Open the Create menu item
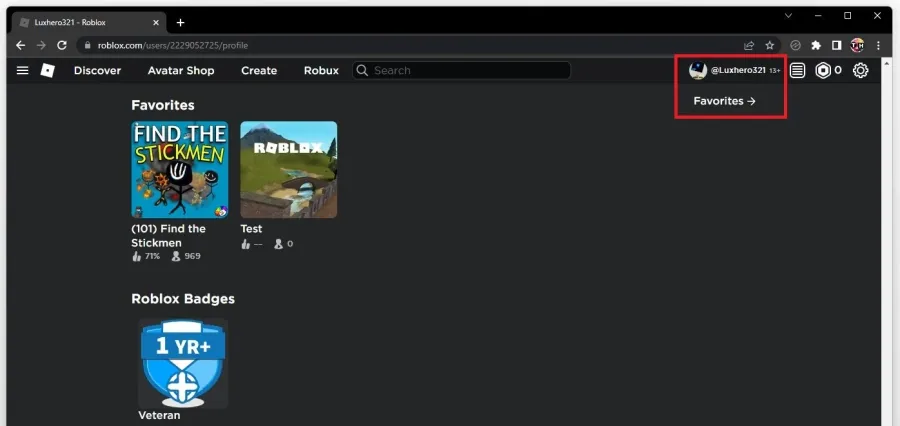900x426 pixels. [x=259, y=71]
